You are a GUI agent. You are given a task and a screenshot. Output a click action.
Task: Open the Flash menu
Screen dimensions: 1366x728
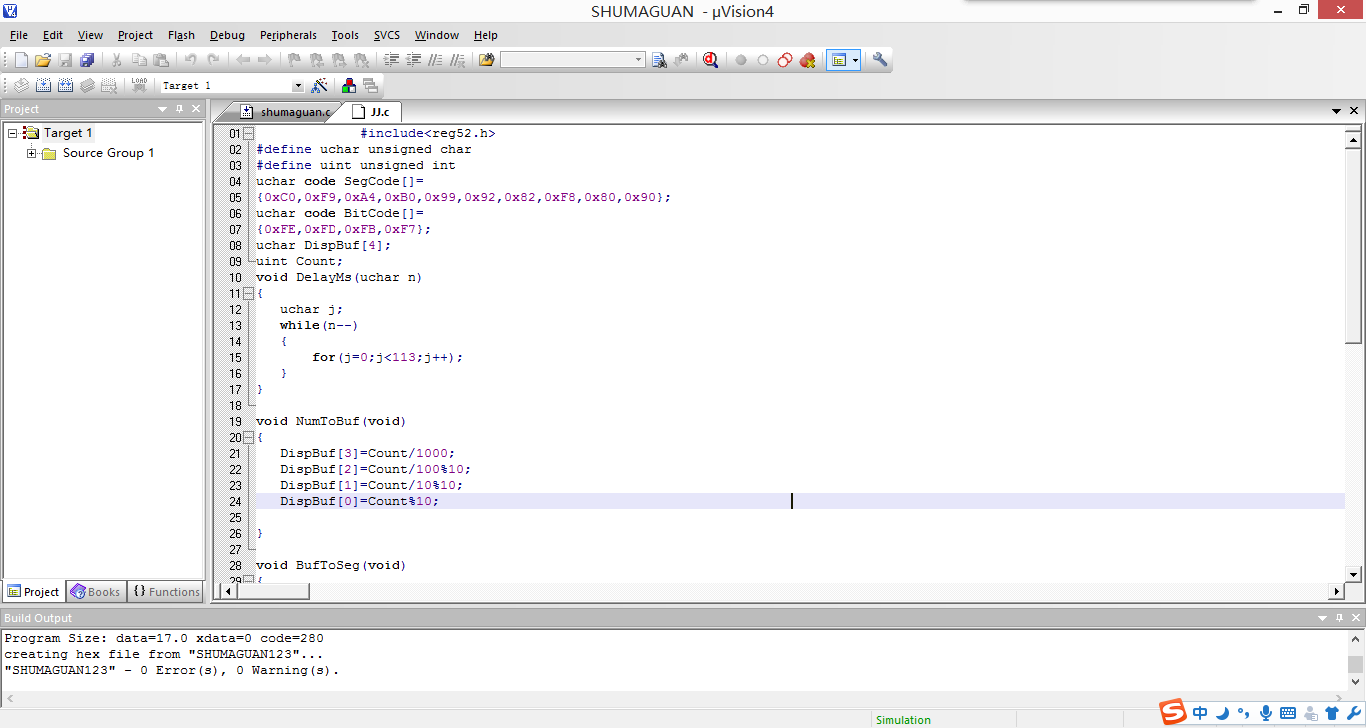click(181, 35)
